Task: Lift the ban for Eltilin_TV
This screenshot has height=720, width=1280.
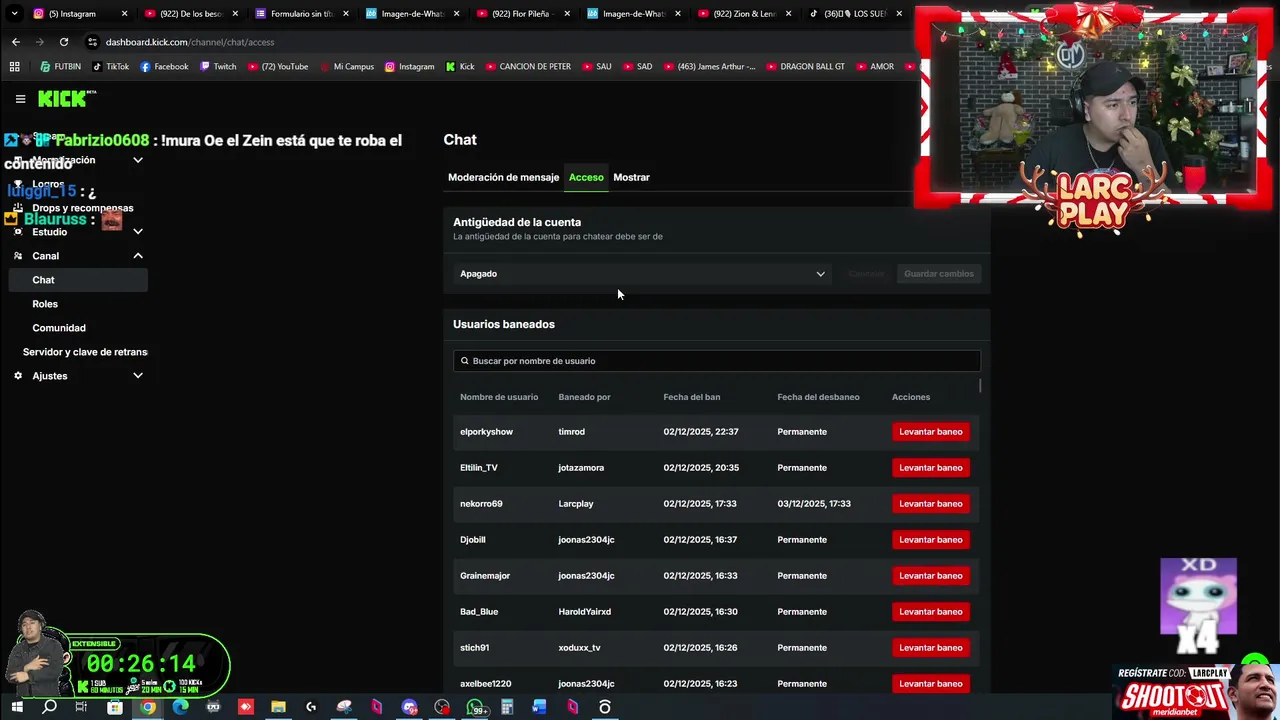Action: 930,468
